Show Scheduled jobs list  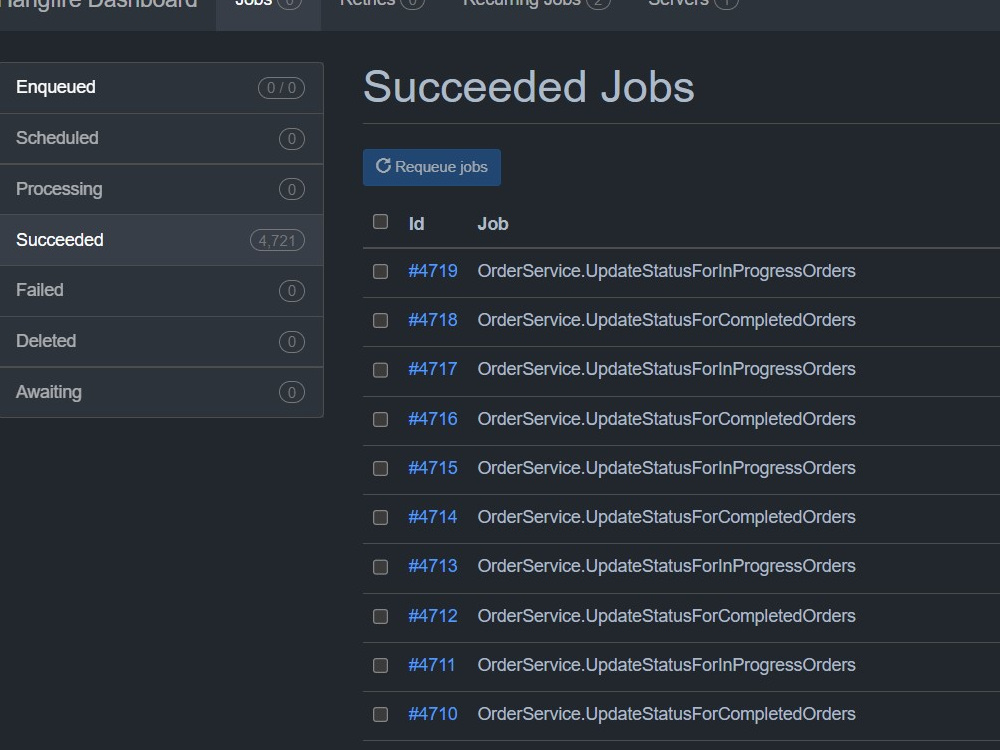point(161,138)
